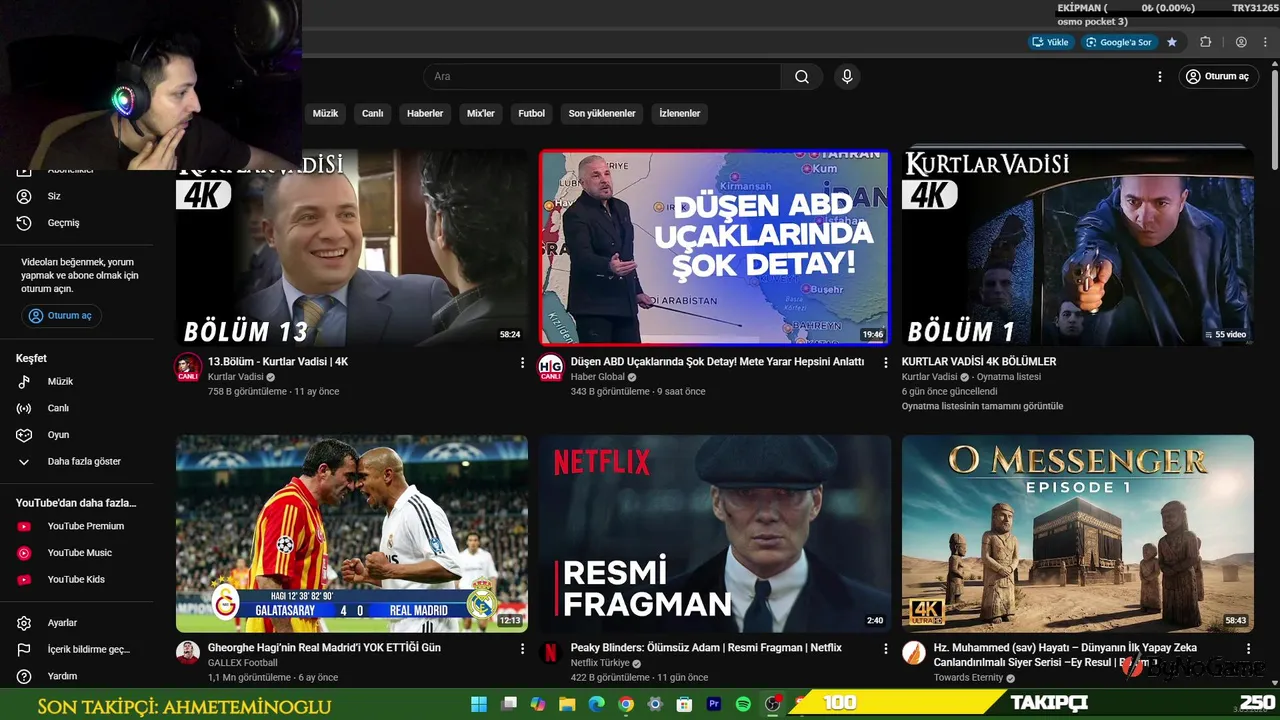
Task: Click the GALLEX Football channel avatar
Action: (x=188, y=653)
